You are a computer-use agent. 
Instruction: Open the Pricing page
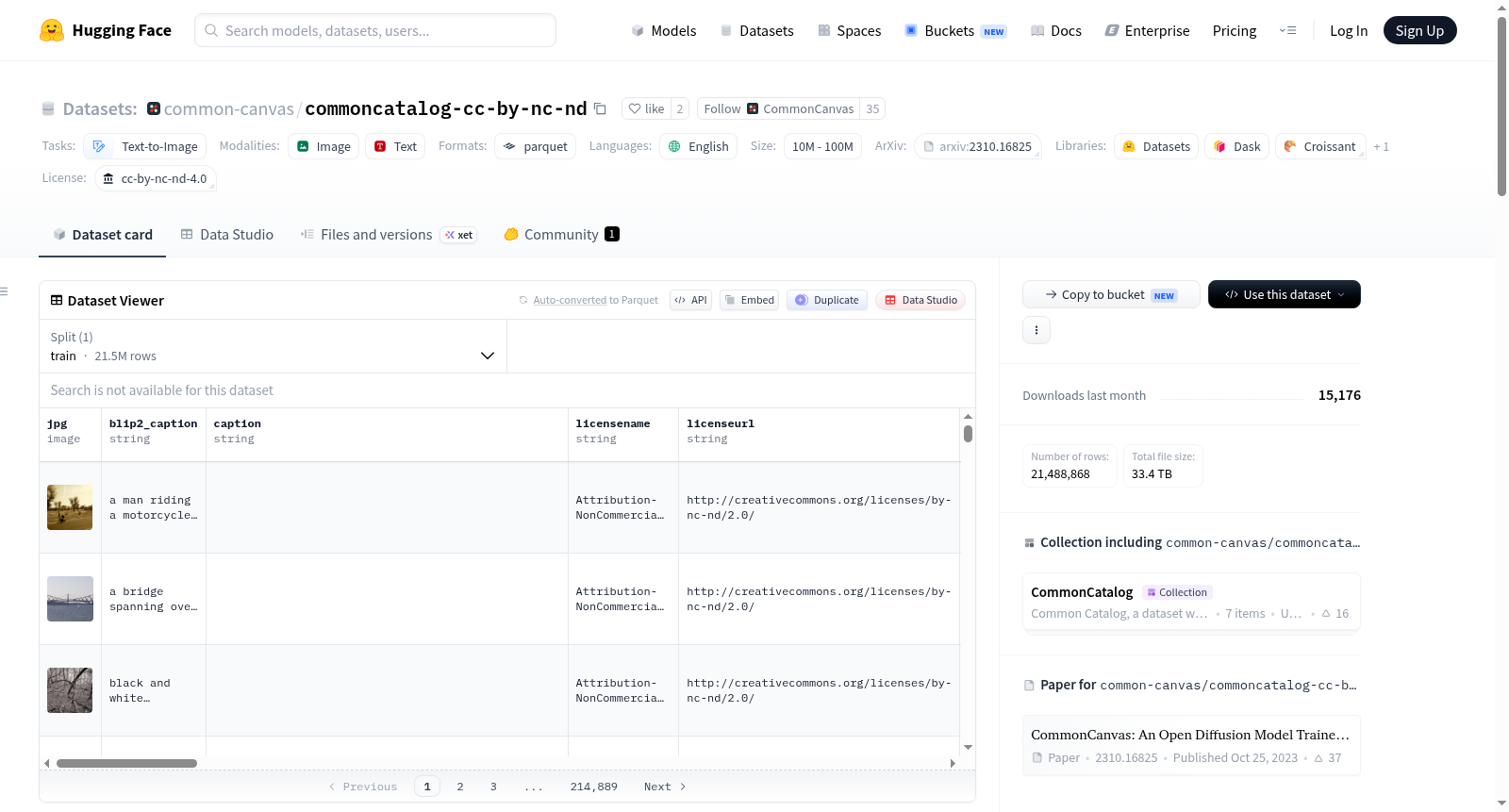[x=1235, y=30]
